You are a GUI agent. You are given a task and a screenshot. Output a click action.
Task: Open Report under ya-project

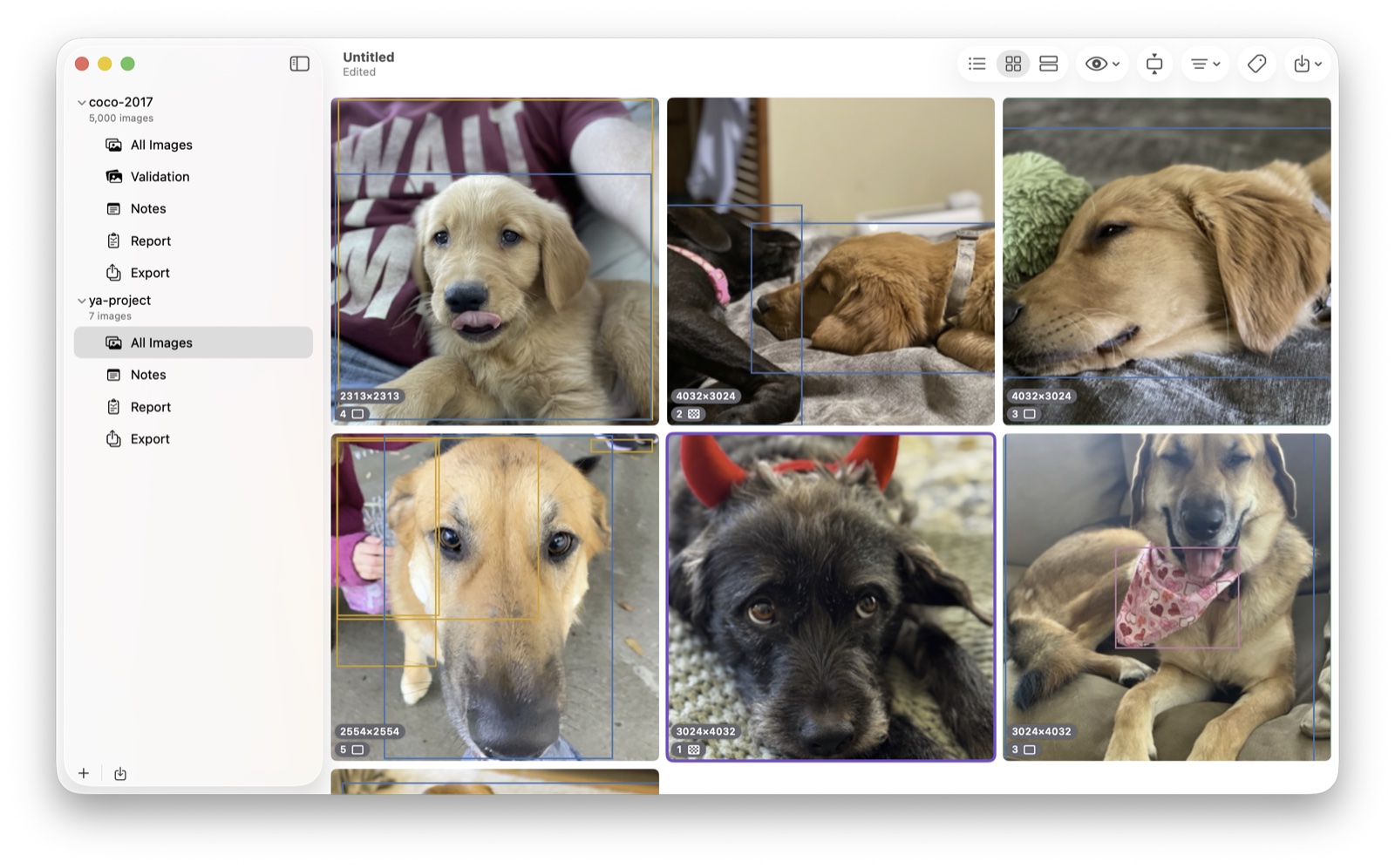193,407
